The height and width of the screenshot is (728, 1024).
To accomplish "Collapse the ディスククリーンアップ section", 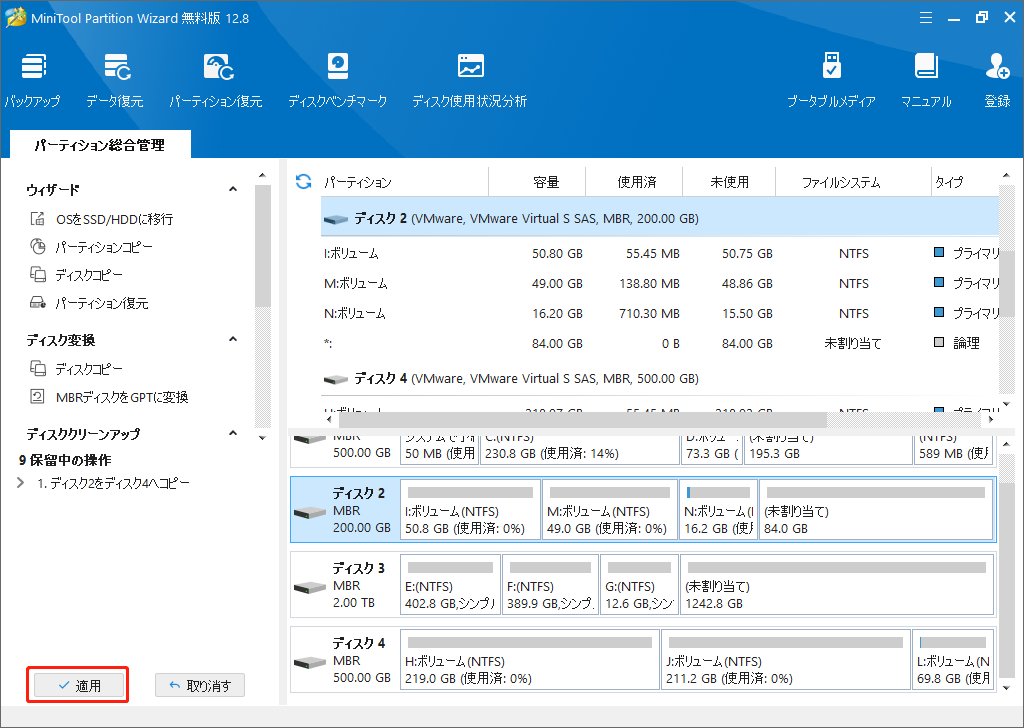I will tap(232, 433).
